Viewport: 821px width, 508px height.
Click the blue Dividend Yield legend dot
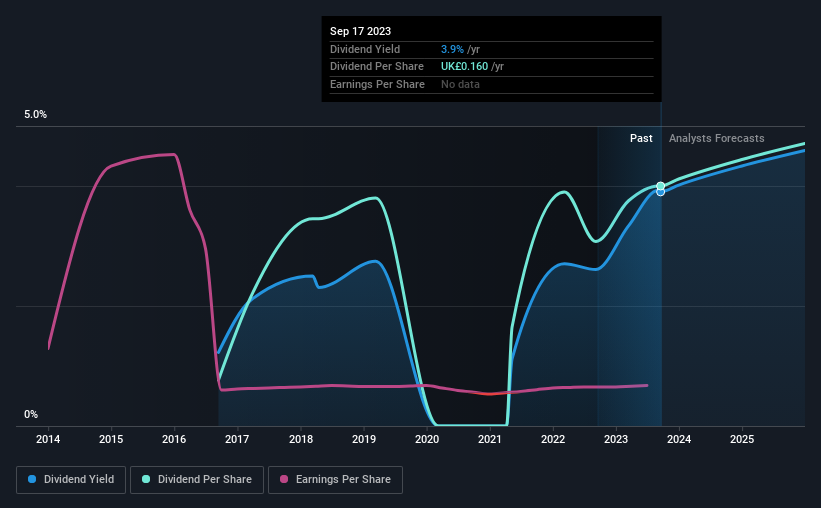(32, 479)
